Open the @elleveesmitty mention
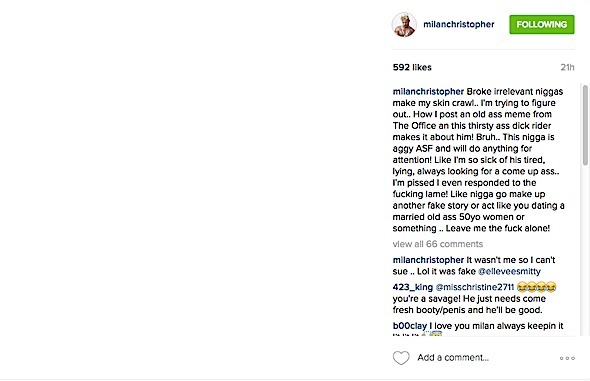Viewport: 590px width, 381px height. (x=509, y=272)
